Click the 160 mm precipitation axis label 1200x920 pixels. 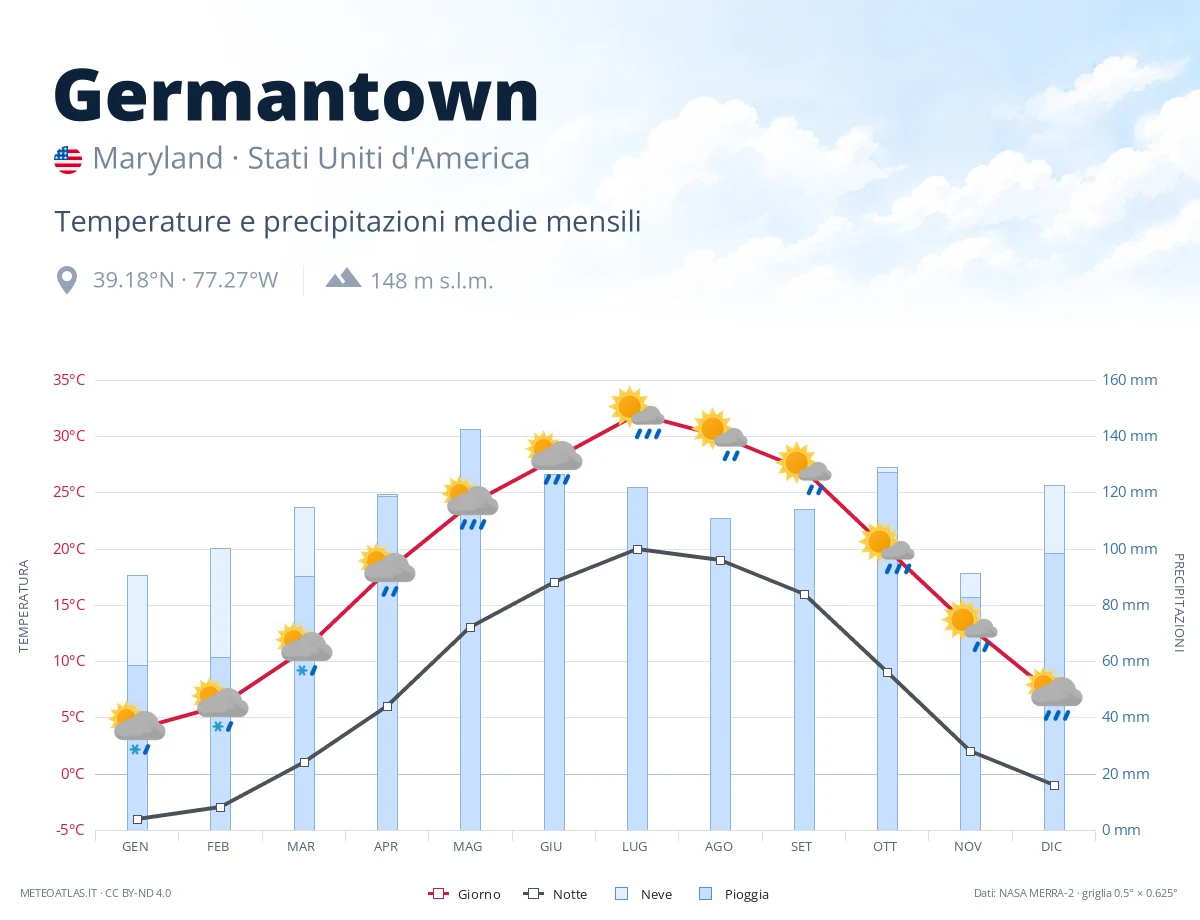pos(1130,380)
